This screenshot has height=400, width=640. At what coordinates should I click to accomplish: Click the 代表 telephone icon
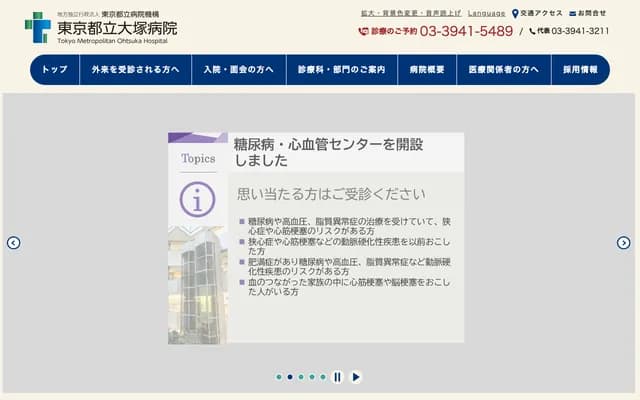click(x=532, y=31)
